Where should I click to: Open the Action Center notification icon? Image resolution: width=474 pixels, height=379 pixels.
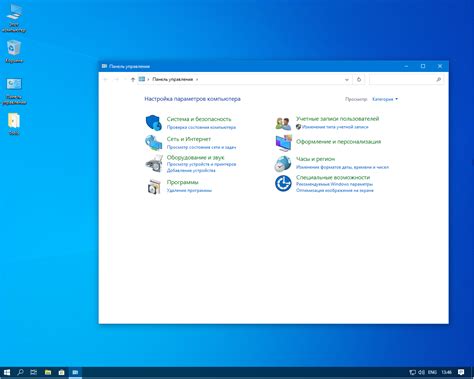[x=461, y=372]
